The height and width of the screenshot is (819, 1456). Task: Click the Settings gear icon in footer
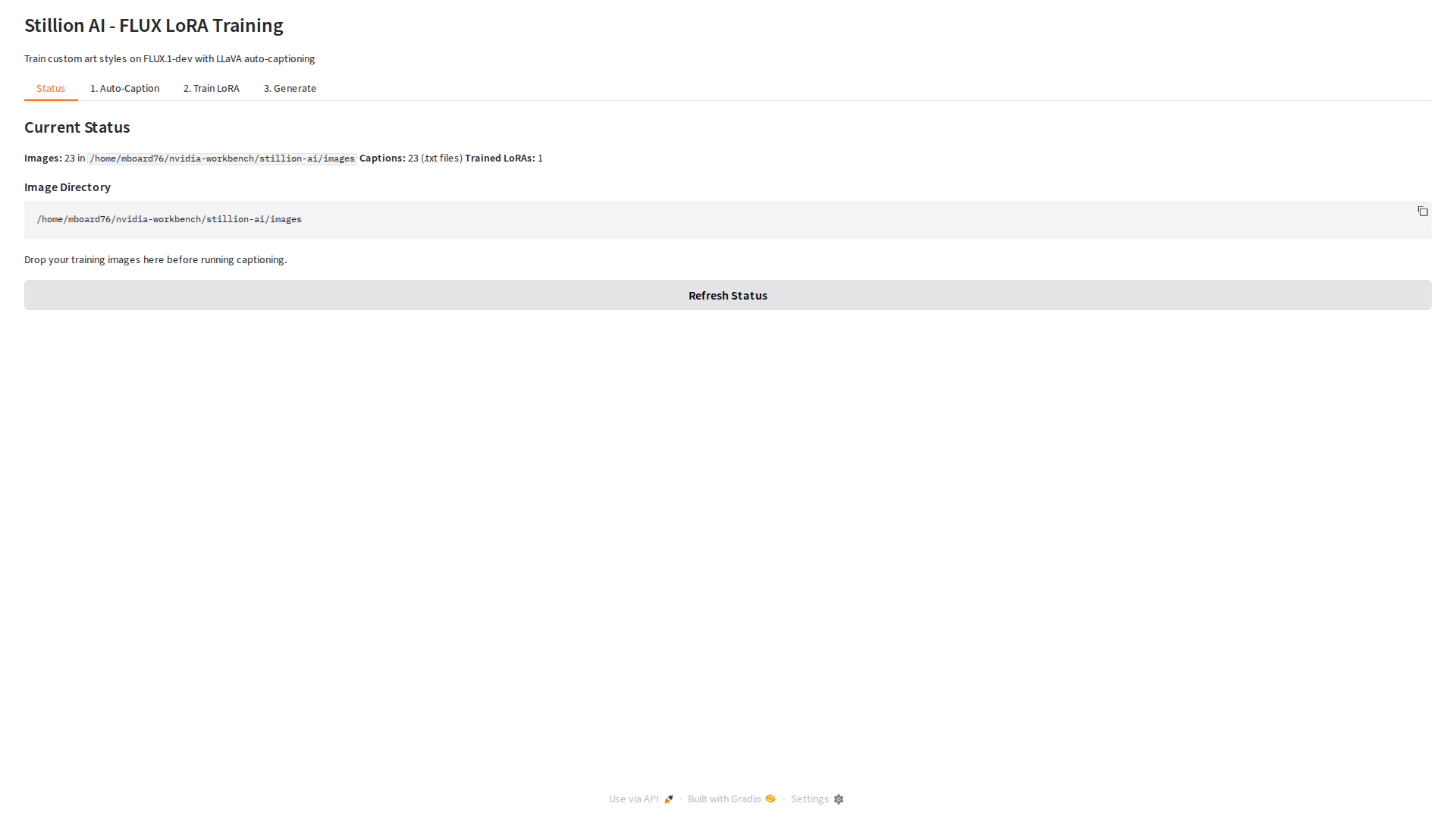pos(839,799)
